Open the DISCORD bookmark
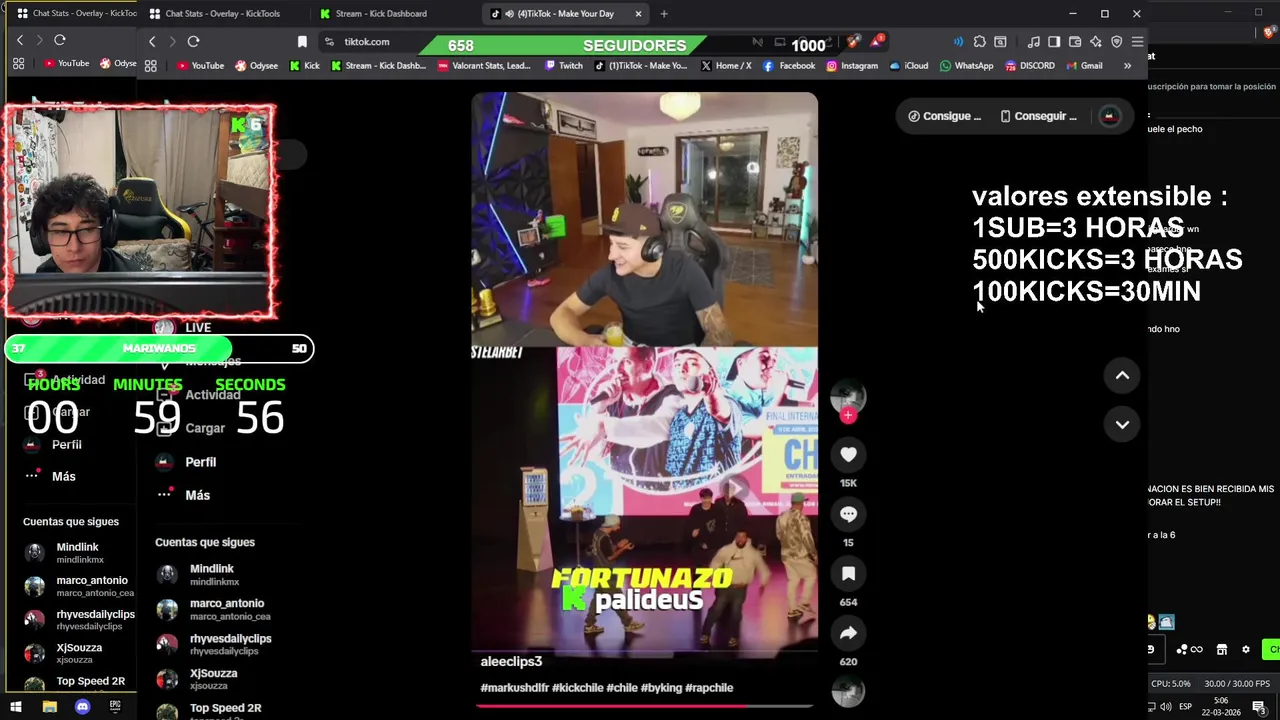Screen dimensions: 1280x720 coord(1029,66)
